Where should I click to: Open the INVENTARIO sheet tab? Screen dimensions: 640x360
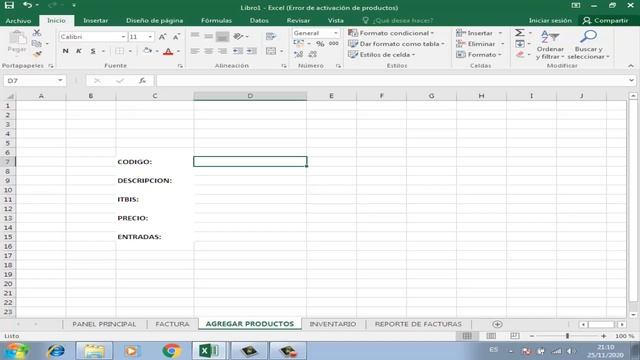point(333,324)
